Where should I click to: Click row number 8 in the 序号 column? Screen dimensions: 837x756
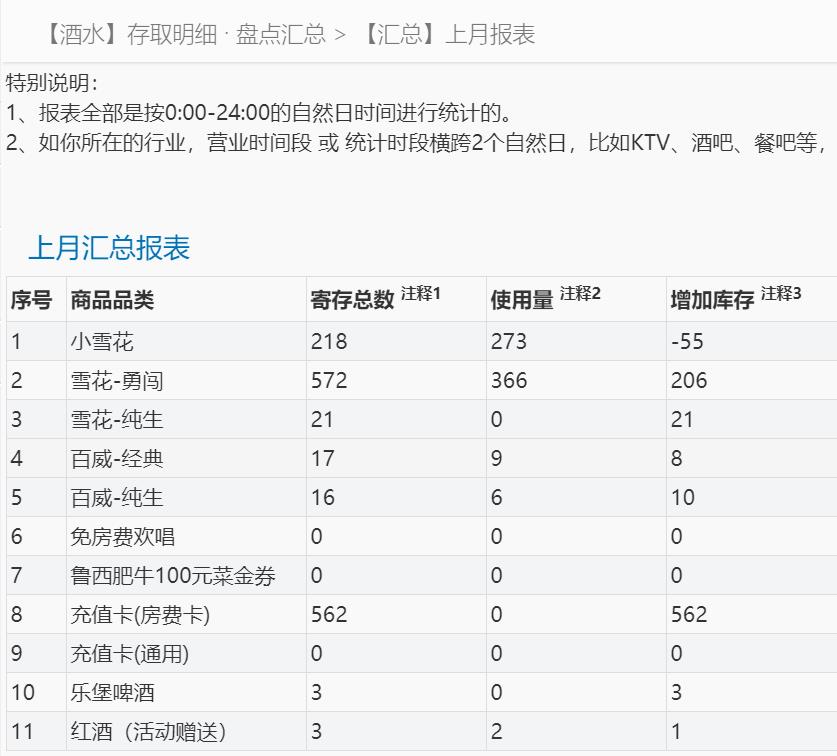17,615
